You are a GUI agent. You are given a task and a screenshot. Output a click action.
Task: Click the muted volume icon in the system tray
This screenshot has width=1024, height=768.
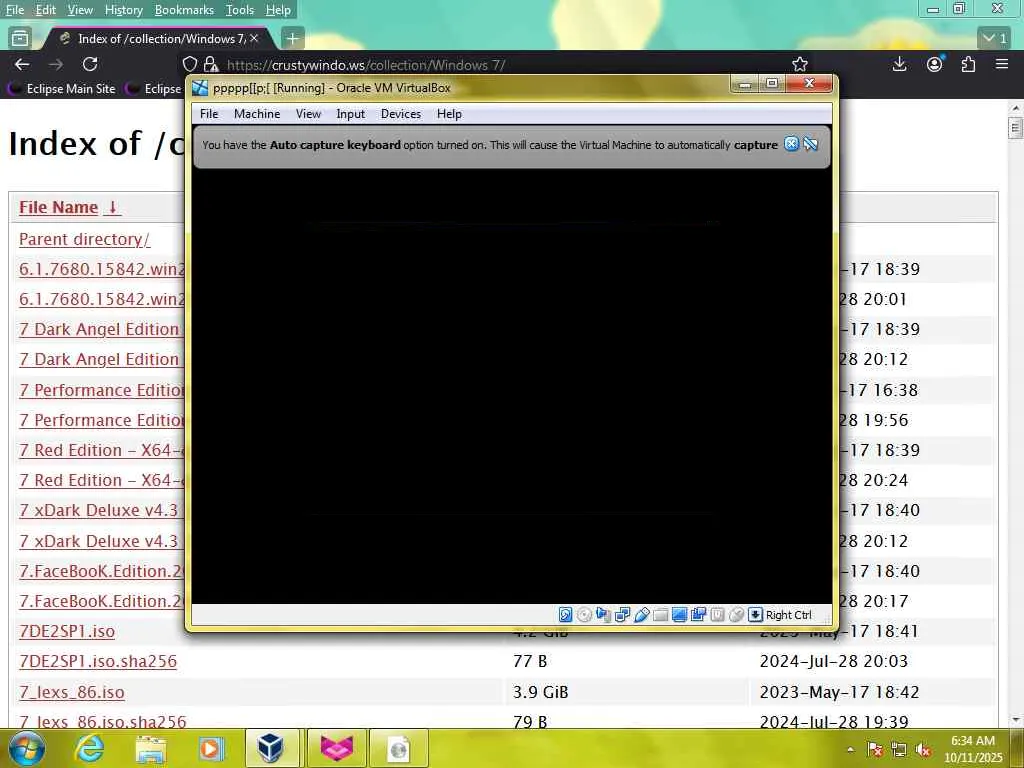pos(923,750)
